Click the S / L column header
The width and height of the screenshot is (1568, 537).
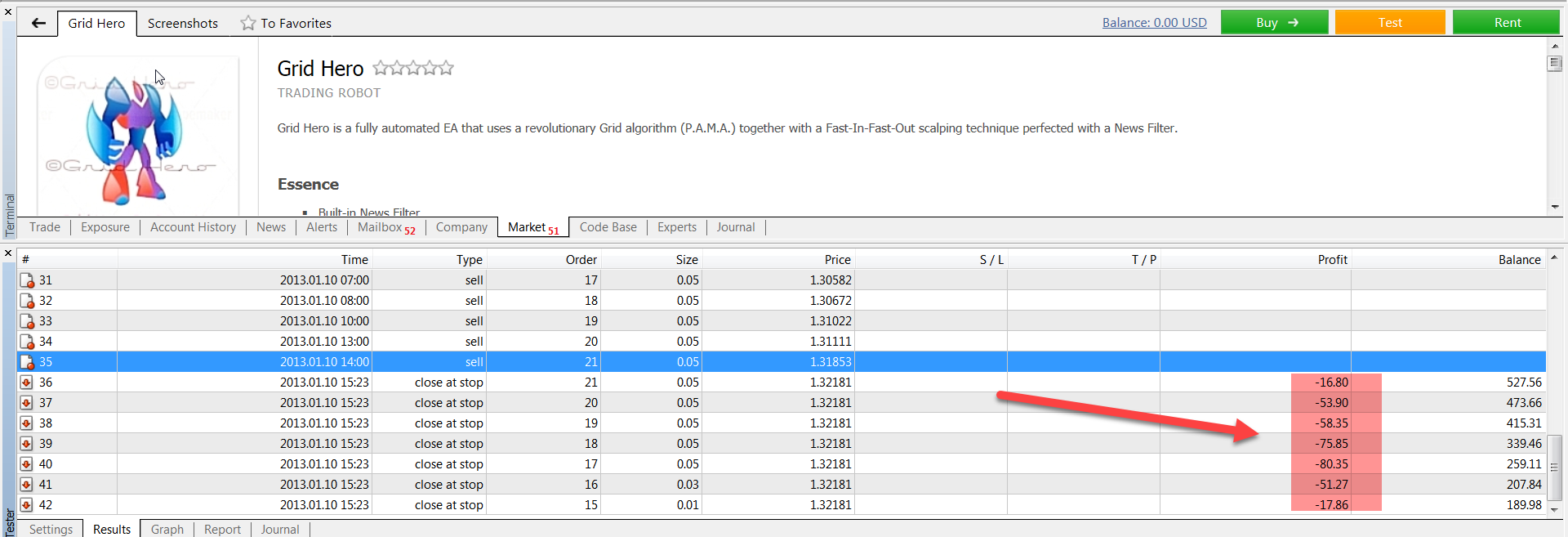pyautogui.click(x=931, y=259)
